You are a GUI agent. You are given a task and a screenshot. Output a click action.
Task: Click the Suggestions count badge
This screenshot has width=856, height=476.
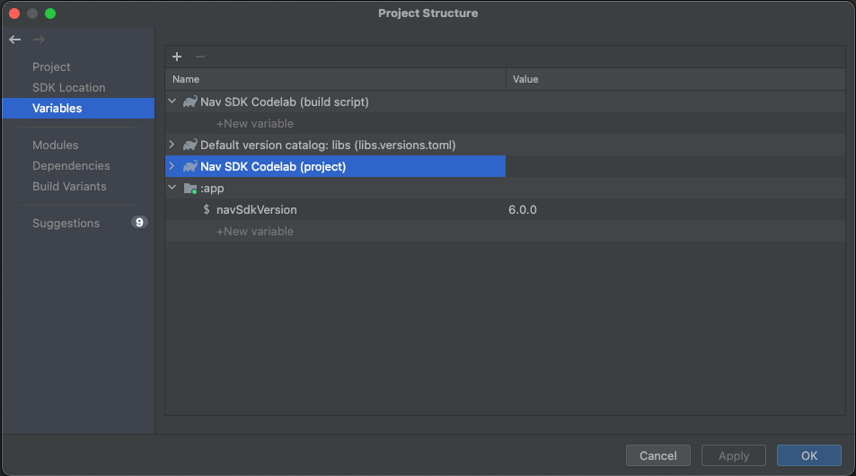pos(139,223)
